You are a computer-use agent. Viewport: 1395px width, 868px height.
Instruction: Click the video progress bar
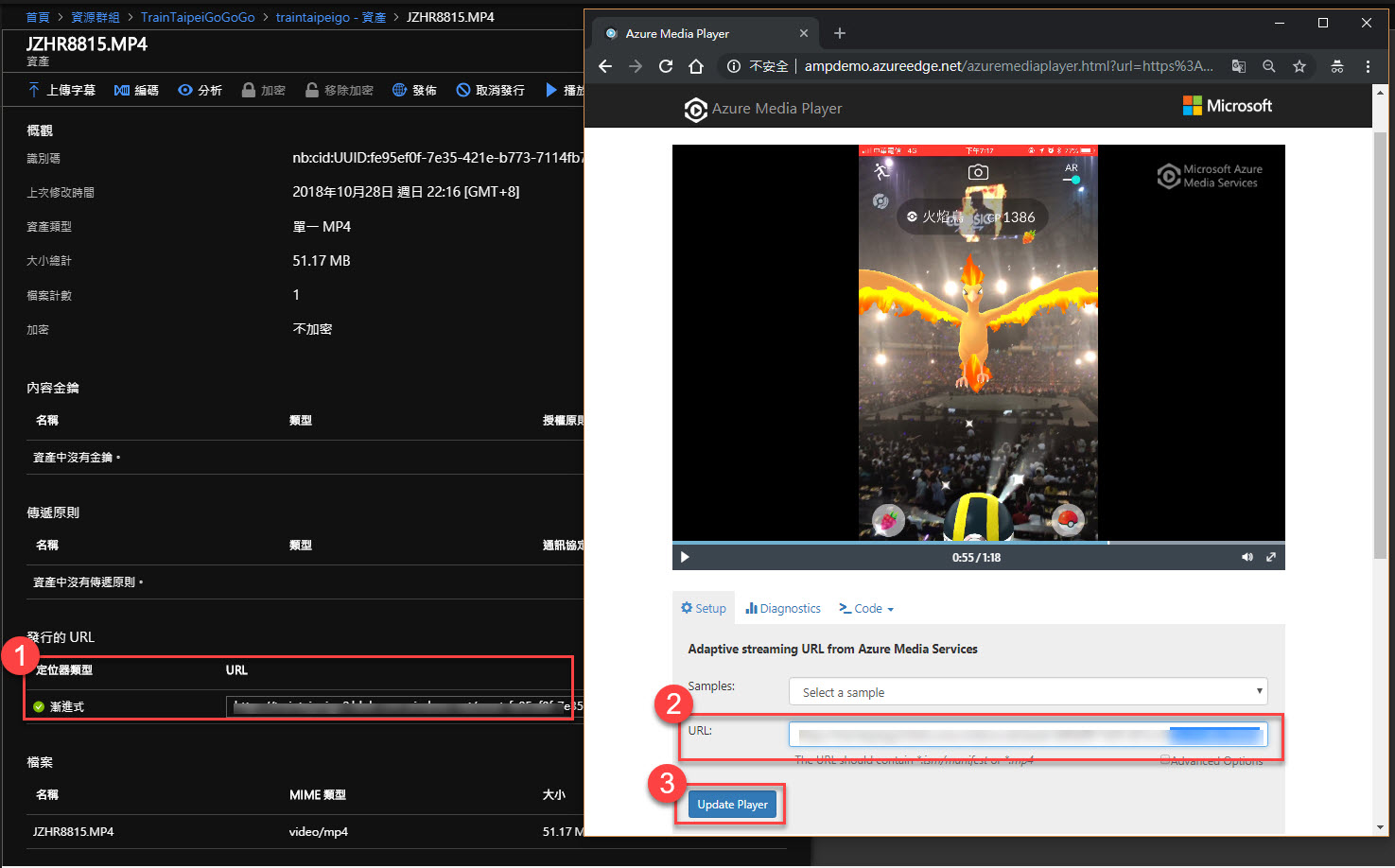(x=978, y=543)
